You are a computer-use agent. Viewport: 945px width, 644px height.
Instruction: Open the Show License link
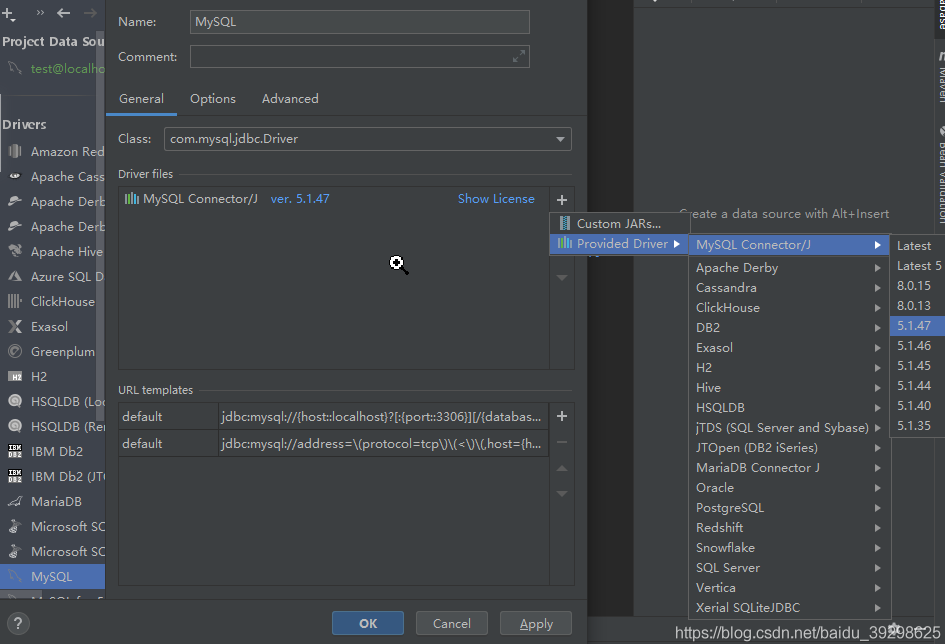point(496,199)
